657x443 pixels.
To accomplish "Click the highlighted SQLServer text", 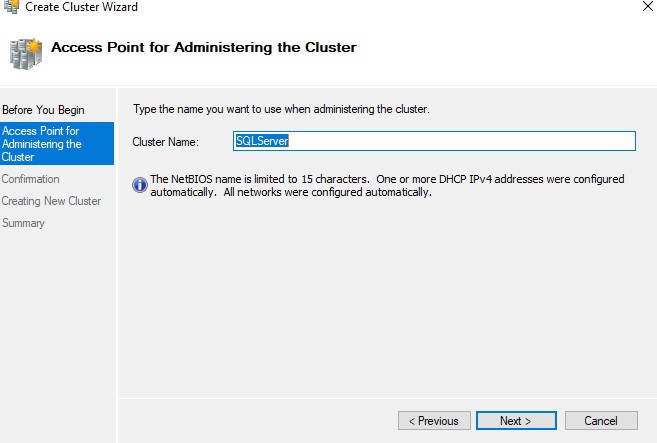I will pos(262,141).
